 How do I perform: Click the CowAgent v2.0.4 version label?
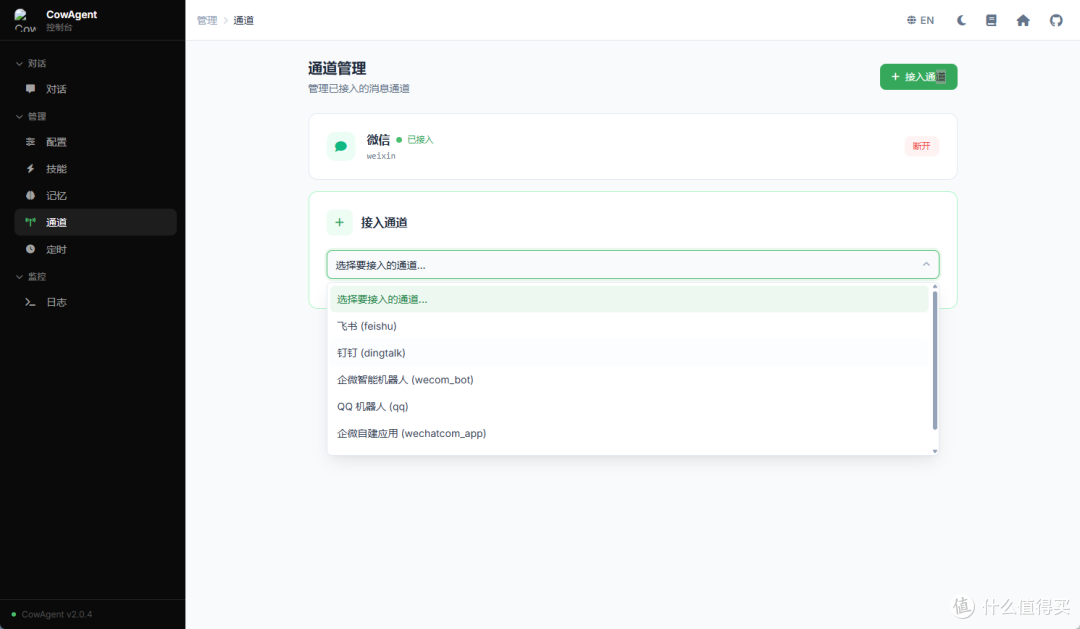click(56, 614)
